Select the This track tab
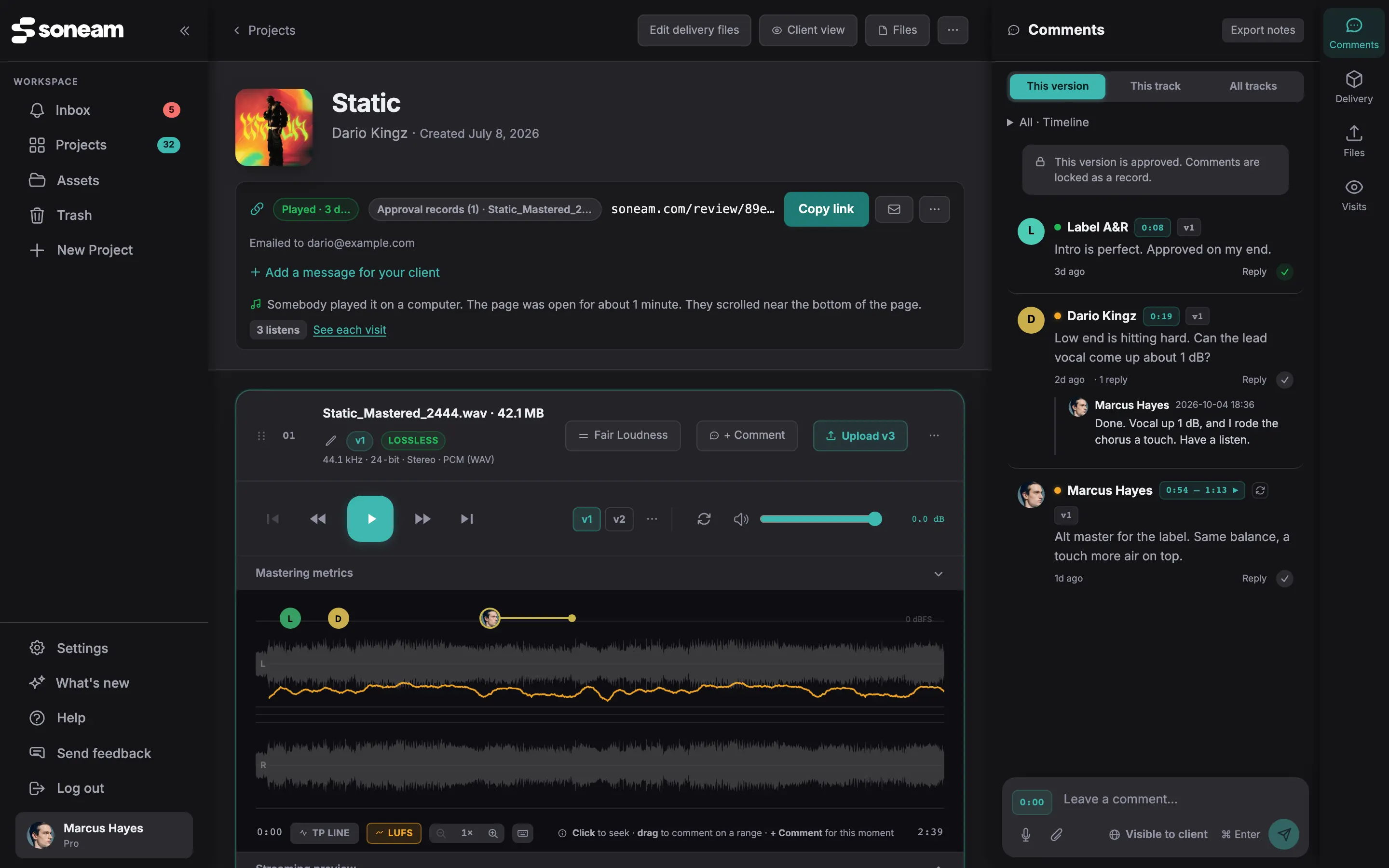 pyautogui.click(x=1155, y=86)
